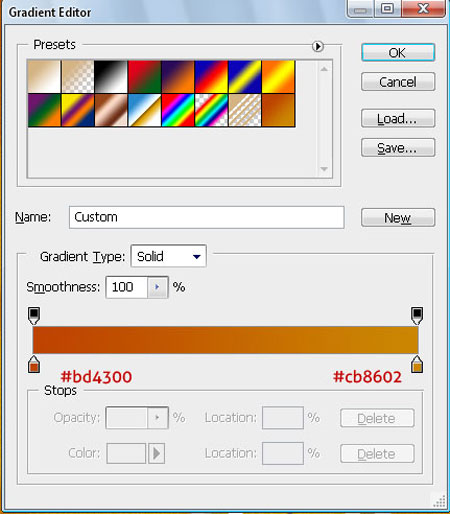Image resolution: width=450 pixels, height=514 pixels.
Task: Open the Gradient Type dropdown
Action: point(169,256)
